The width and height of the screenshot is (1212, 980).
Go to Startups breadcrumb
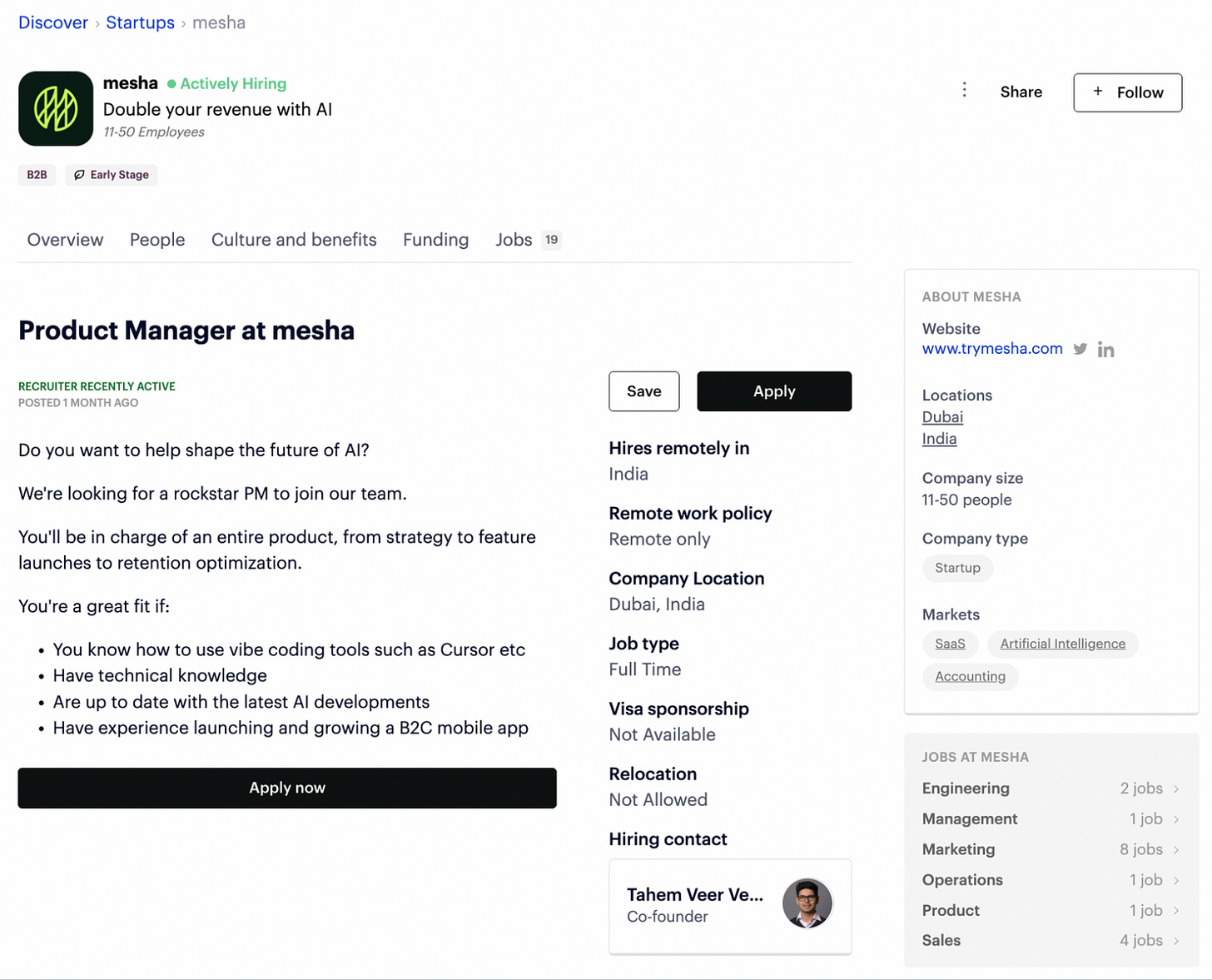point(140,22)
